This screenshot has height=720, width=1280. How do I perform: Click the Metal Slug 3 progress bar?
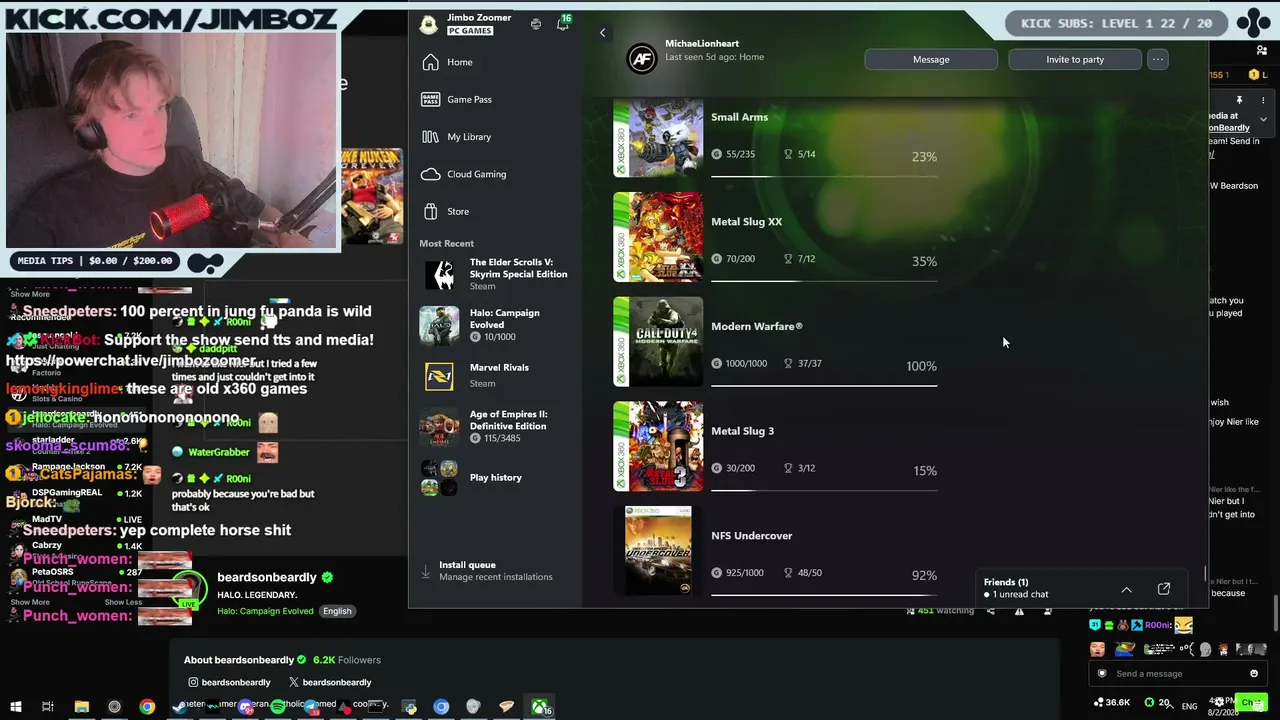tap(824, 491)
